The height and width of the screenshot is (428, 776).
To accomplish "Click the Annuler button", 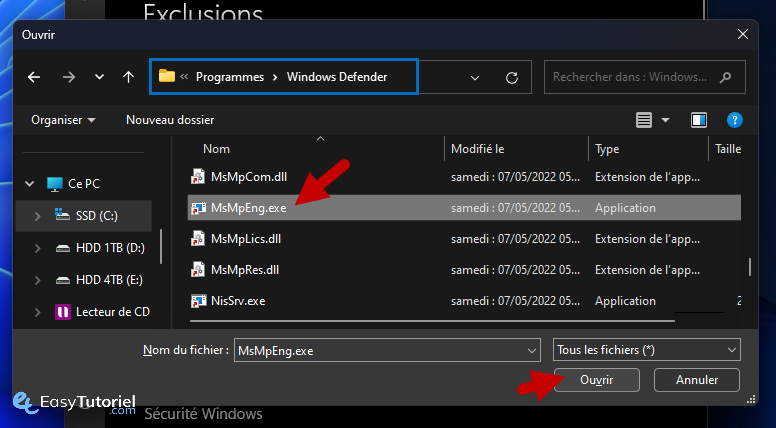I will [697, 380].
